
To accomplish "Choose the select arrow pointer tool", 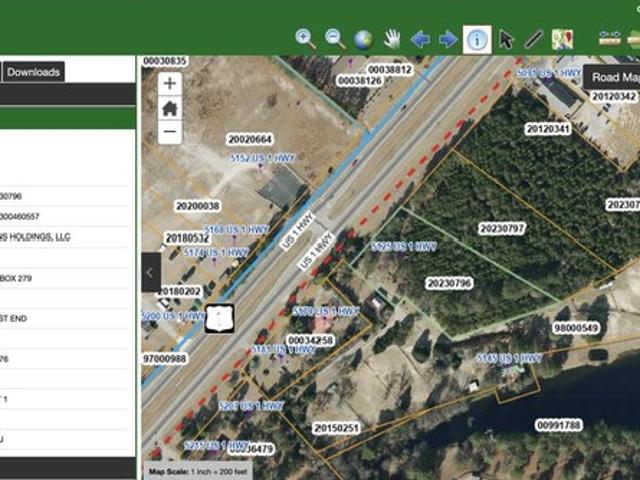I will [506, 39].
